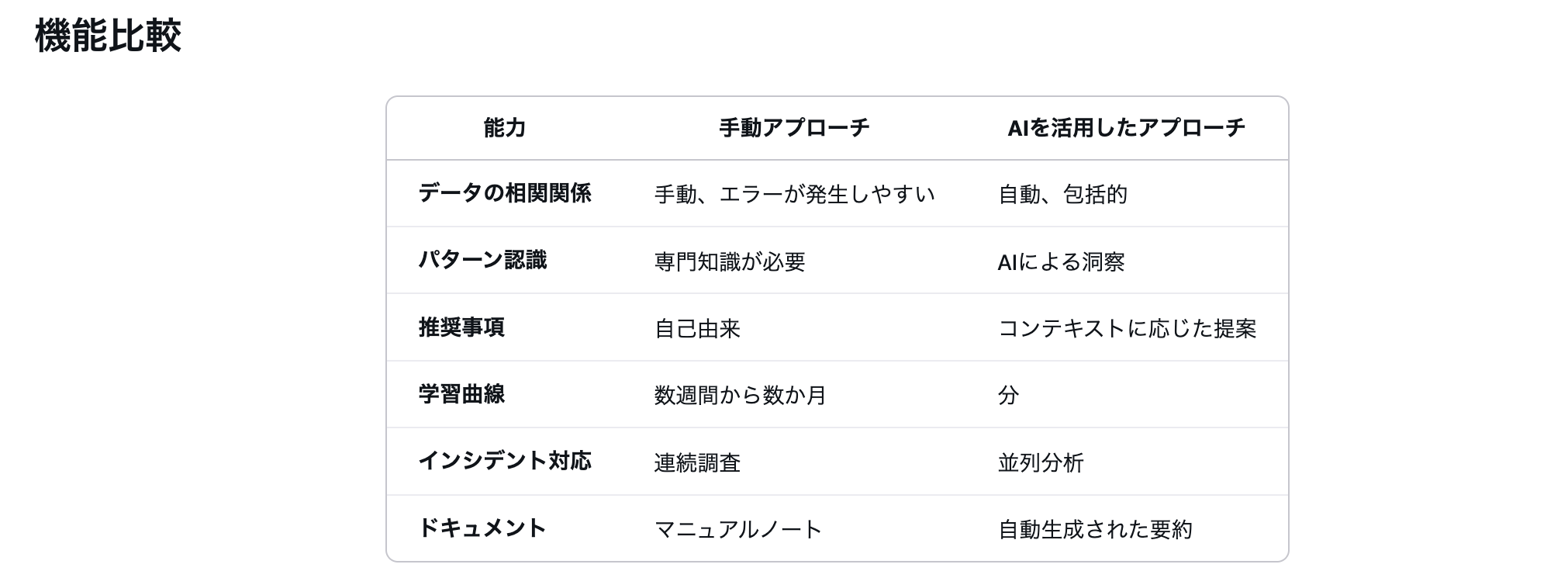Select the AIを活用したアプローチ column header

pyautogui.click(x=1126, y=128)
